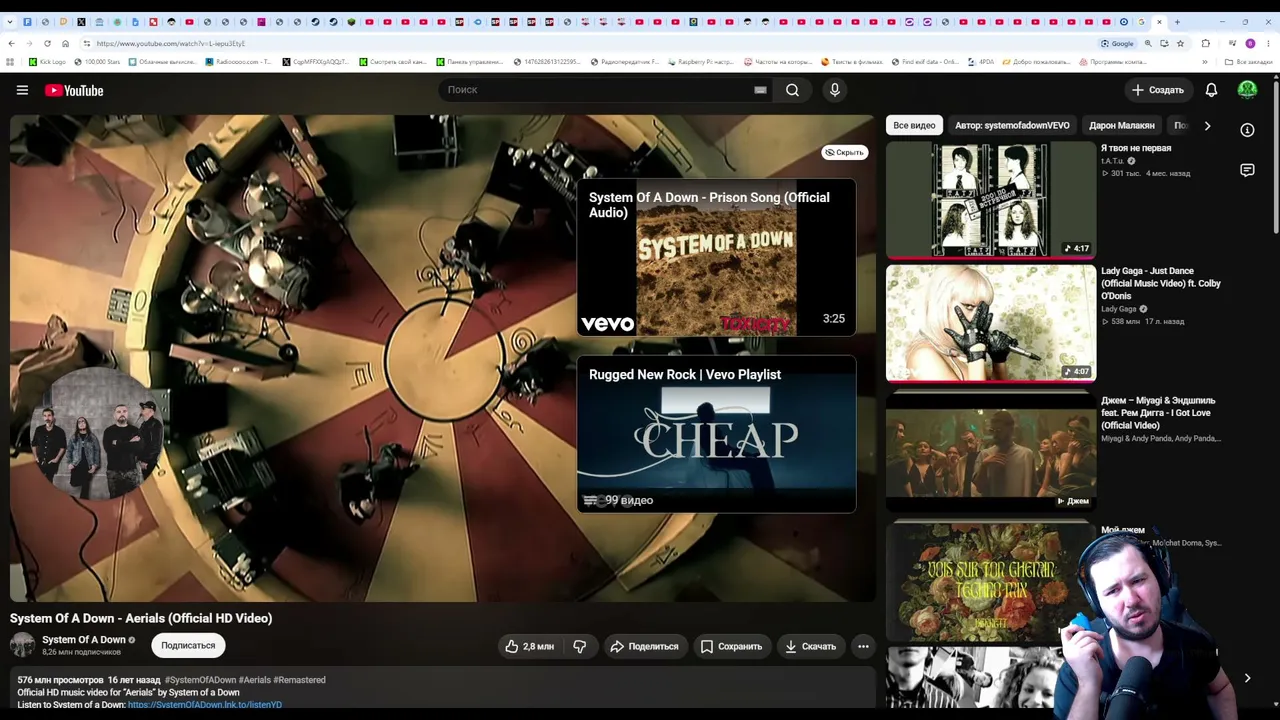This screenshot has width=1280, height=720.
Task: Open the YouTube guide hamburger menu
Action: (x=22, y=90)
